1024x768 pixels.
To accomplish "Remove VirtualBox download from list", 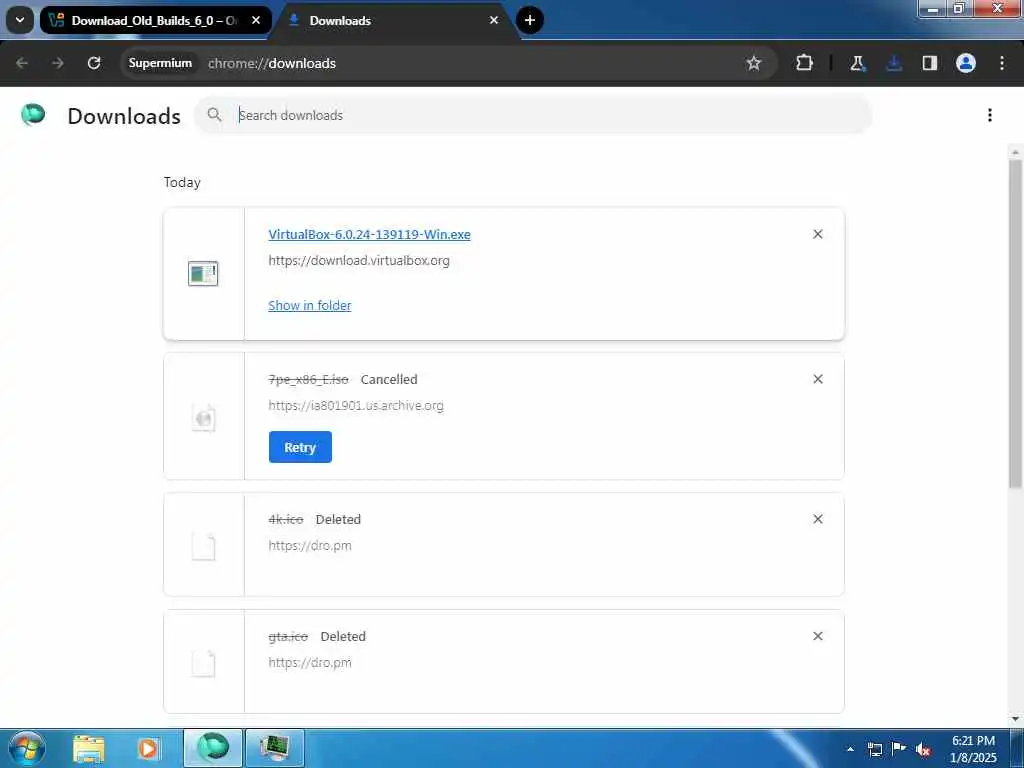I will pyautogui.click(x=818, y=234).
